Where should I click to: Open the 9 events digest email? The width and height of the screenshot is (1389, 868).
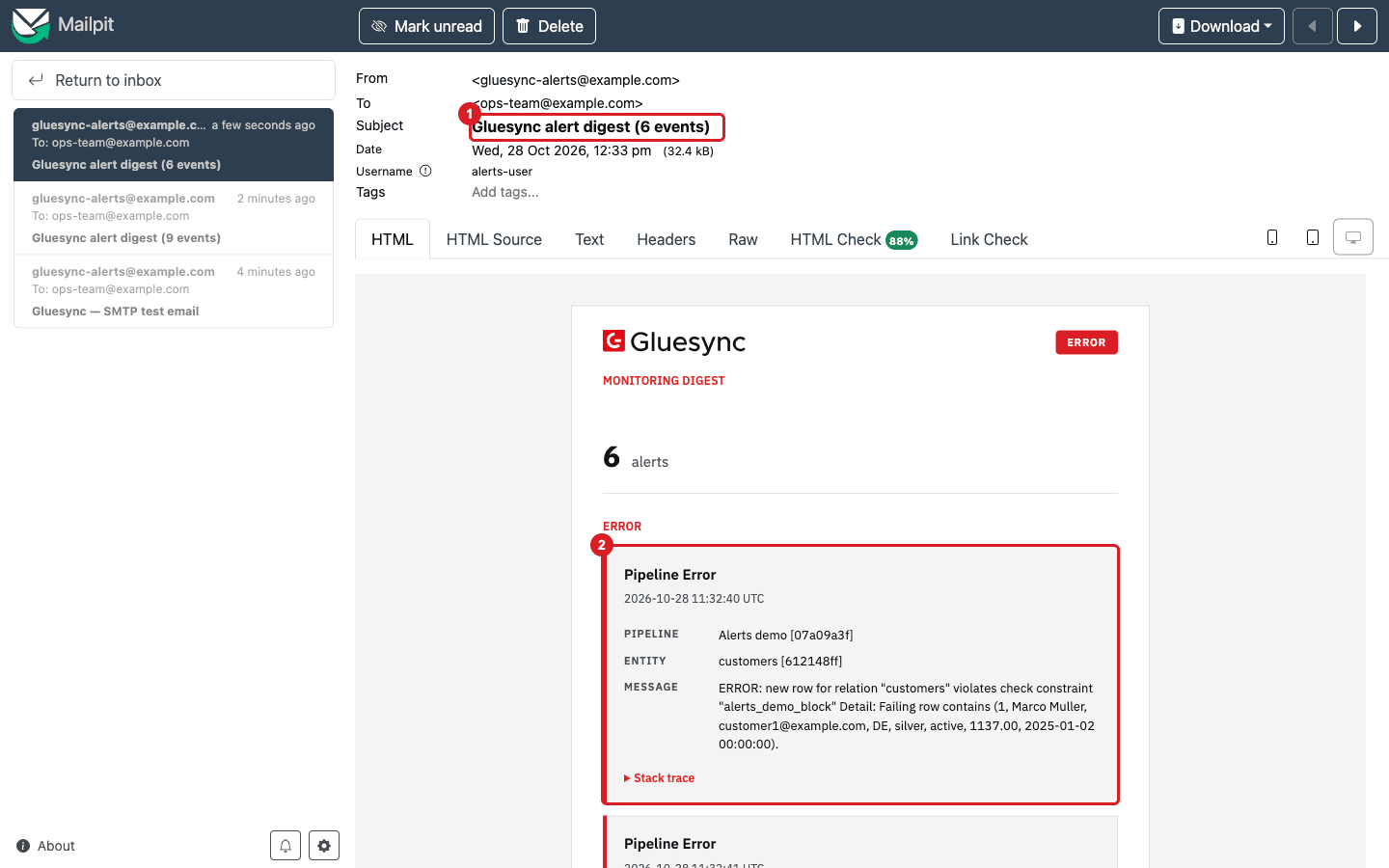coord(174,218)
